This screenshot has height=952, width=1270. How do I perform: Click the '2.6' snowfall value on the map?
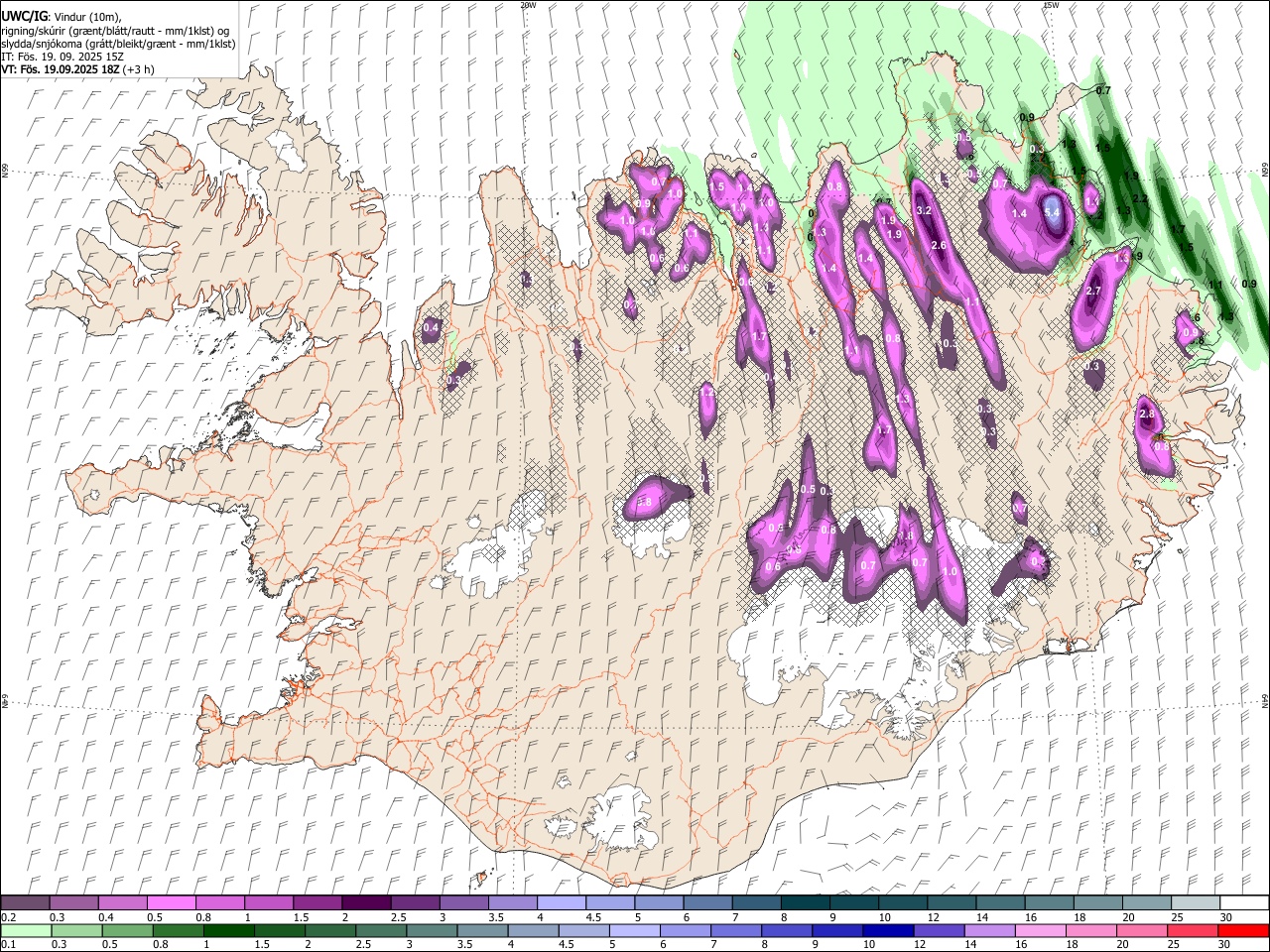click(x=939, y=245)
